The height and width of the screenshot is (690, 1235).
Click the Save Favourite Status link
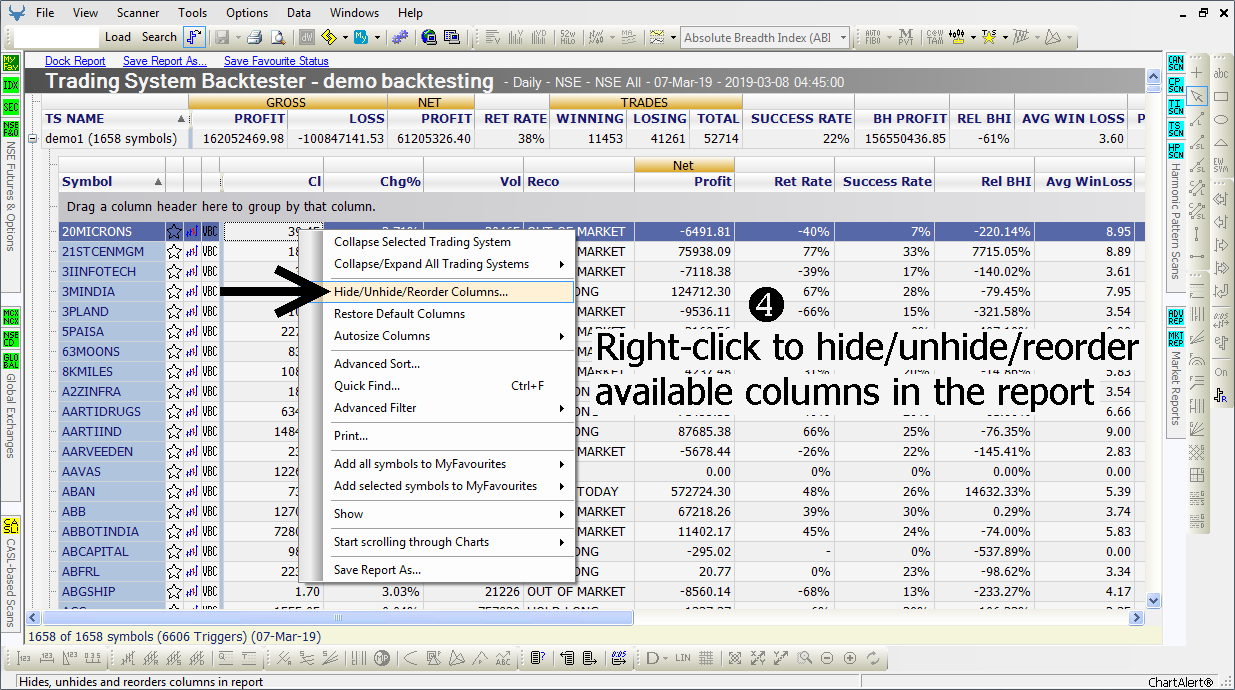tap(276, 61)
